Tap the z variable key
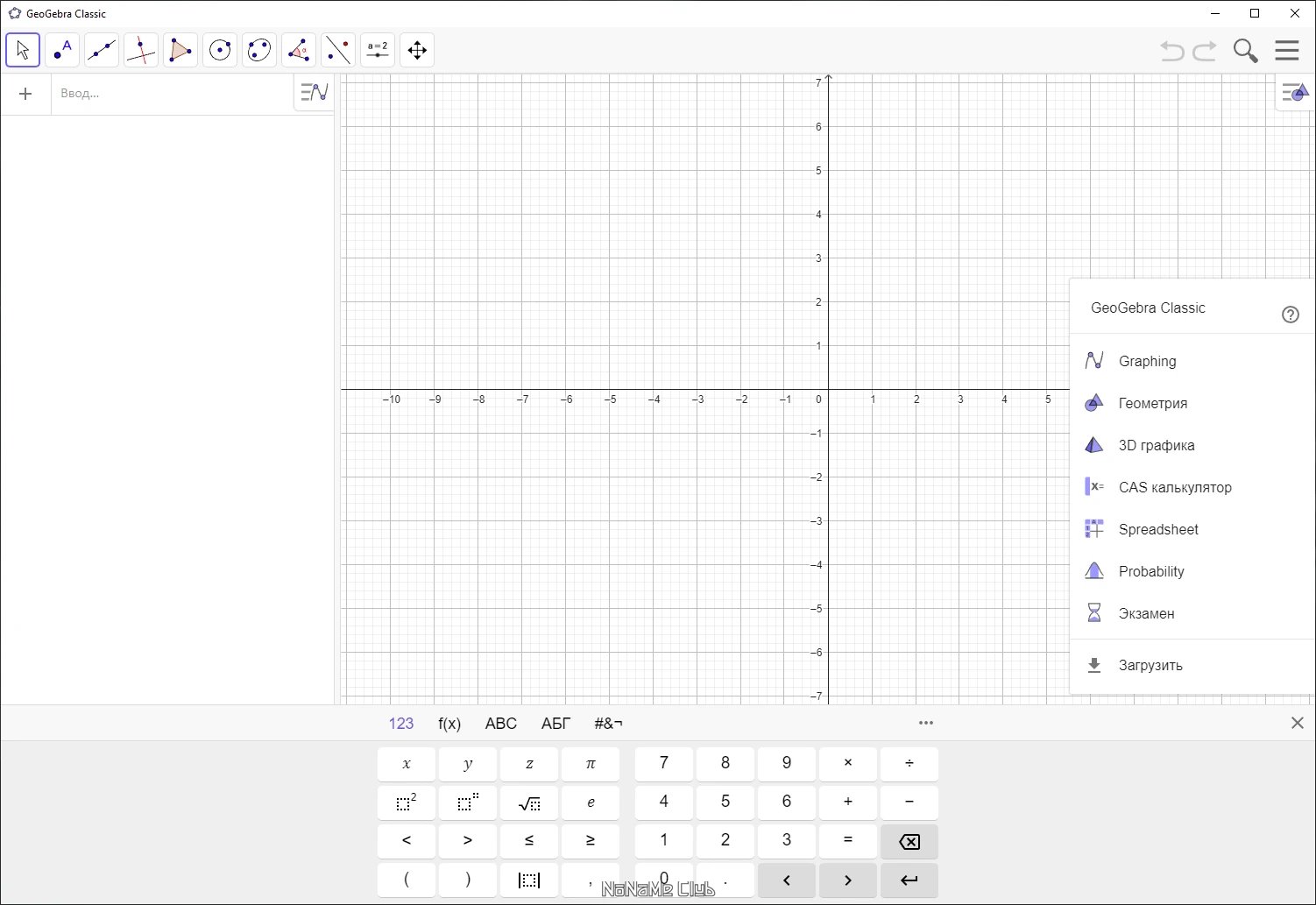 (x=529, y=764)
